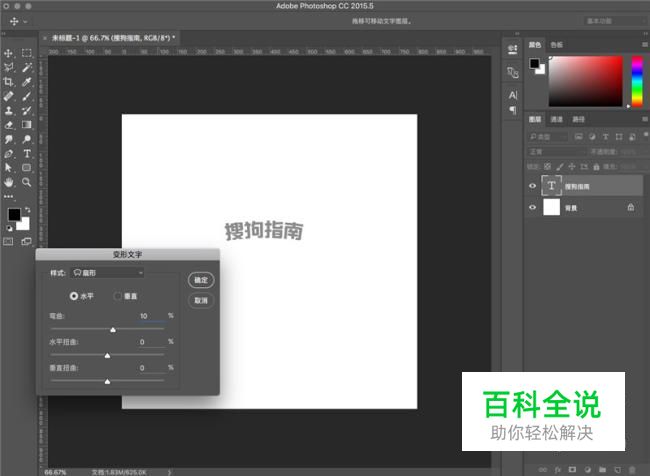Image resolution: width=650 pixels, height=476 pixels.
Task: Lock image pixels brush icon
Action: point(560,166)
